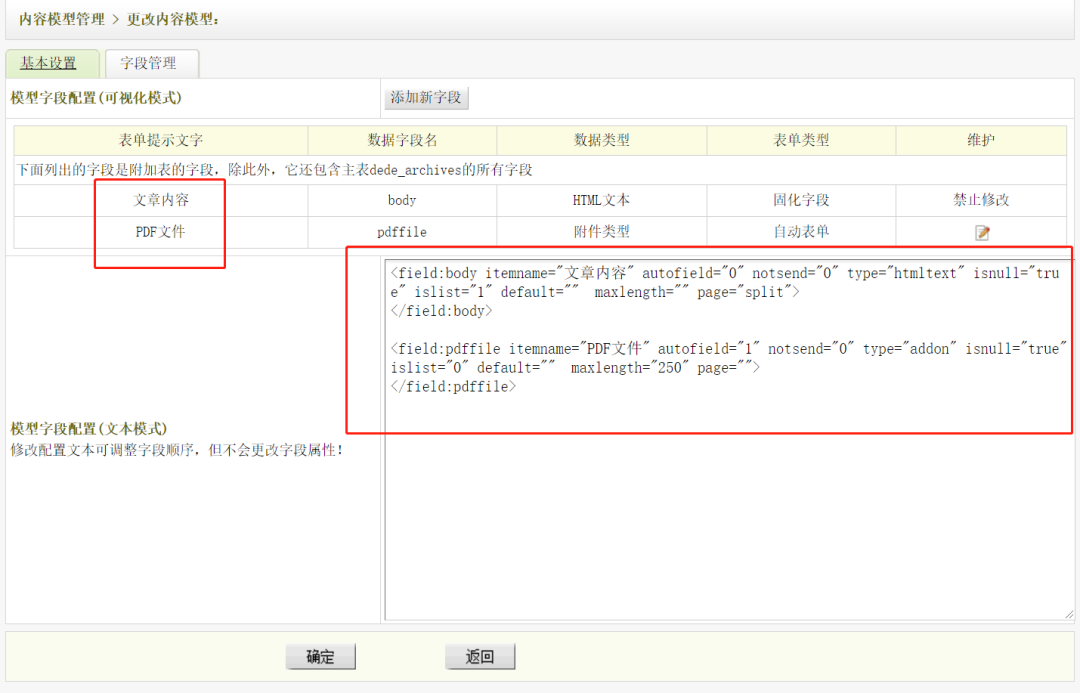Click the 返回 button
Image resolution: width=1080 pixels, height=693 pixels.
point(480,657)
